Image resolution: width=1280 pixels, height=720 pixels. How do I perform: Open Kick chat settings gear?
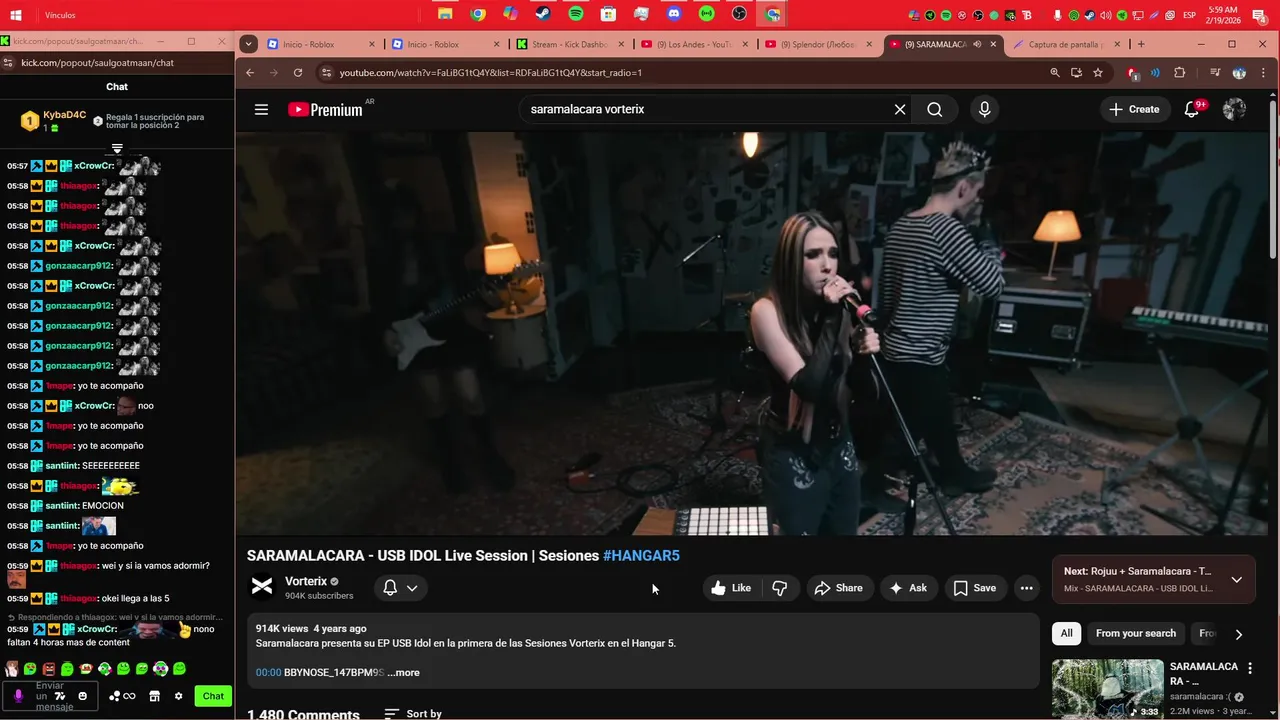(x=178, y=696)
